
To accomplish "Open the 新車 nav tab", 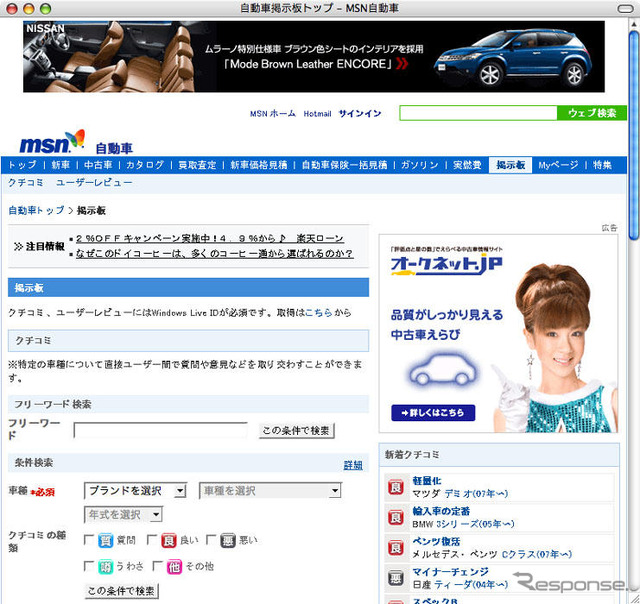I will point(60,165).
